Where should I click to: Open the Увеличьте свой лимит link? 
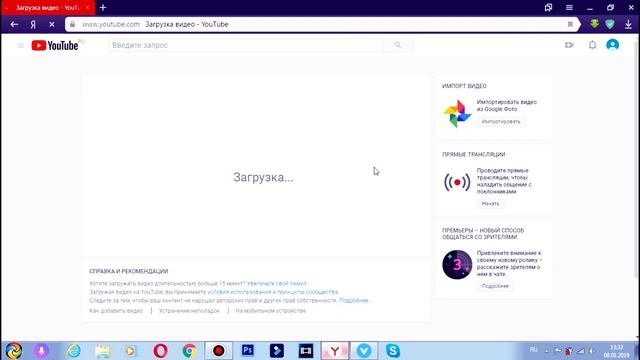coord(276,283)
